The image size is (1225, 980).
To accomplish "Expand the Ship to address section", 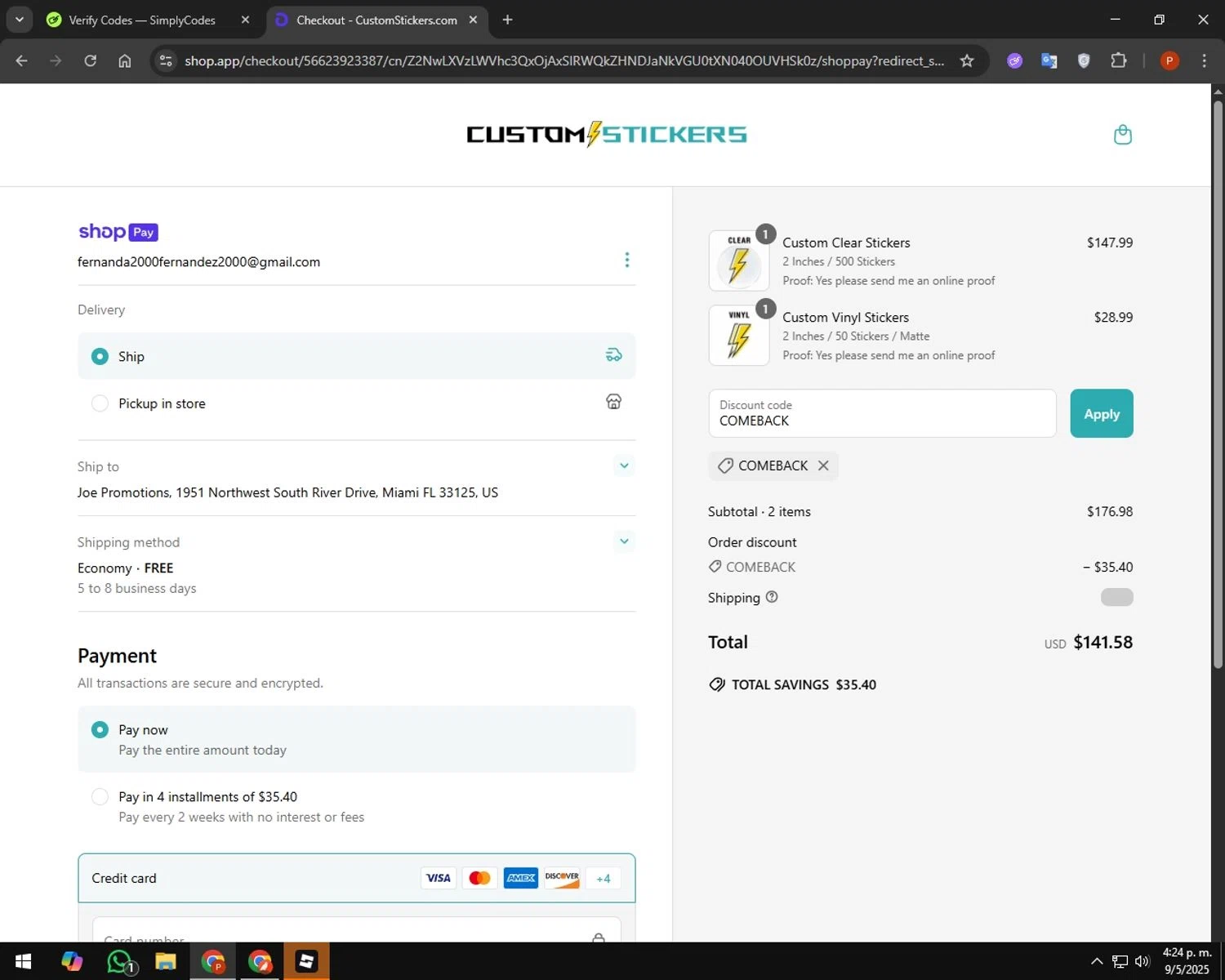I will [624, 466].
